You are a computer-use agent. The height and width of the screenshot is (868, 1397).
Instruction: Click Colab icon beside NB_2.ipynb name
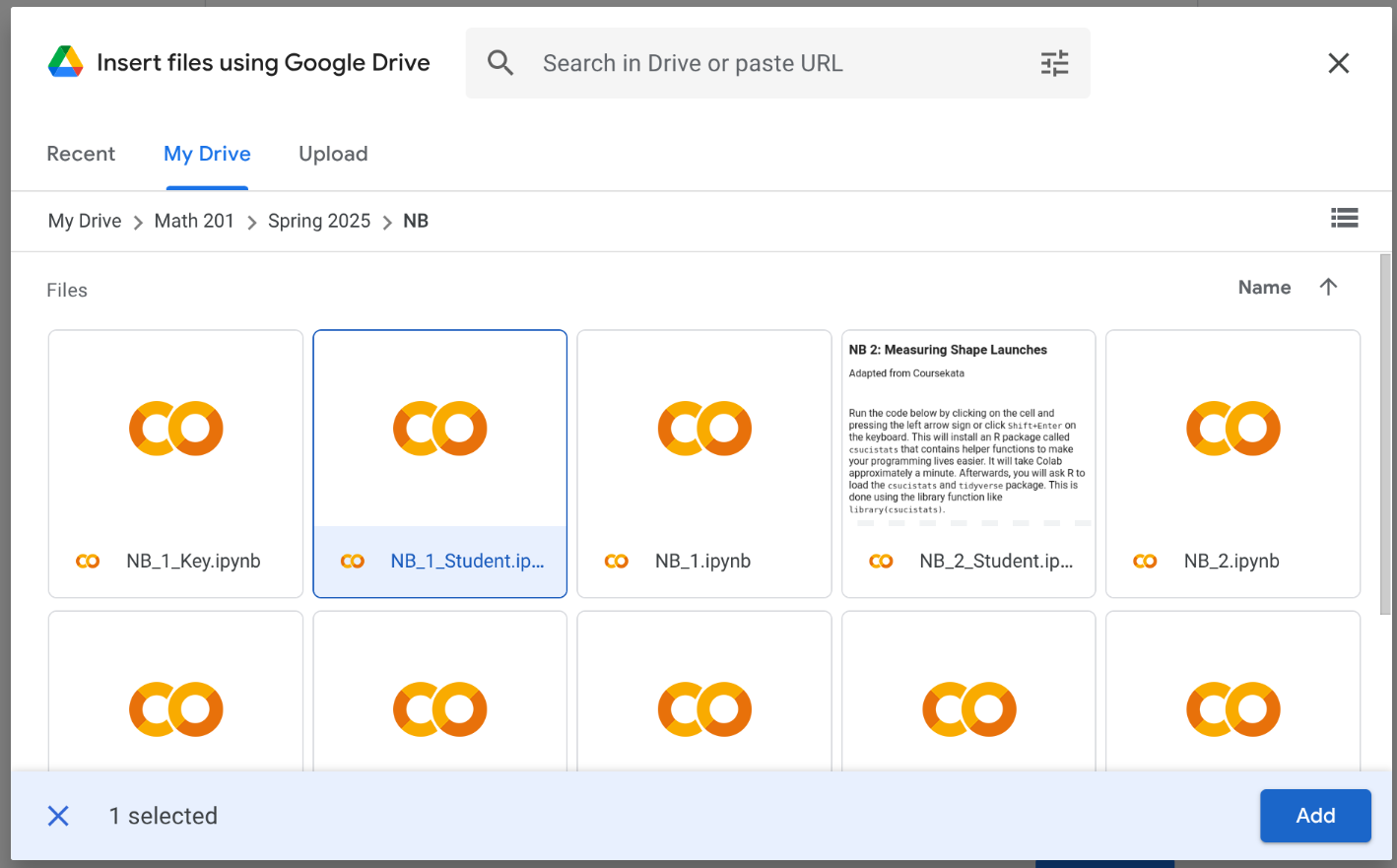(1145, 561)
